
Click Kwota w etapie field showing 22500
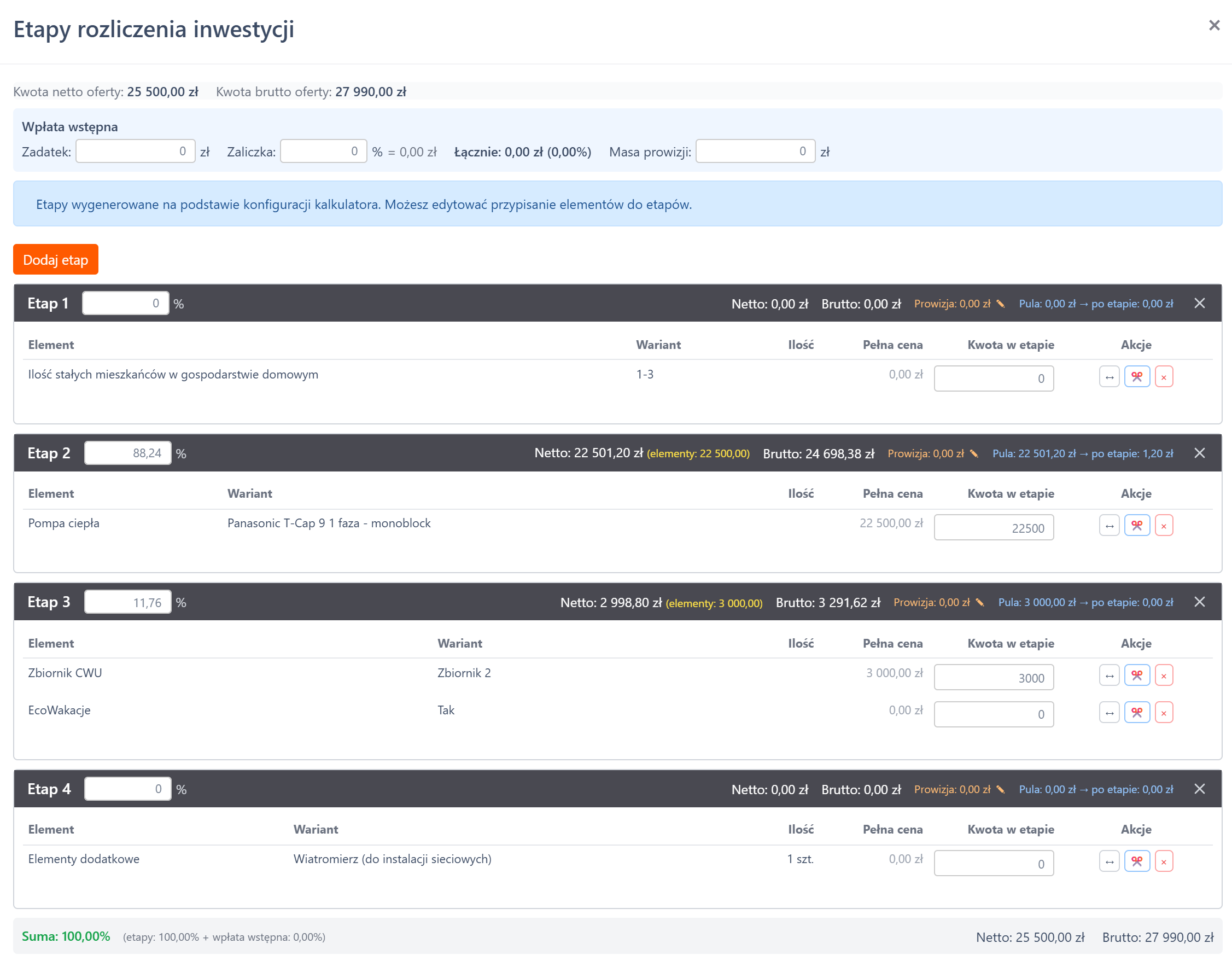pyautogui.click(x=993, y=527)
